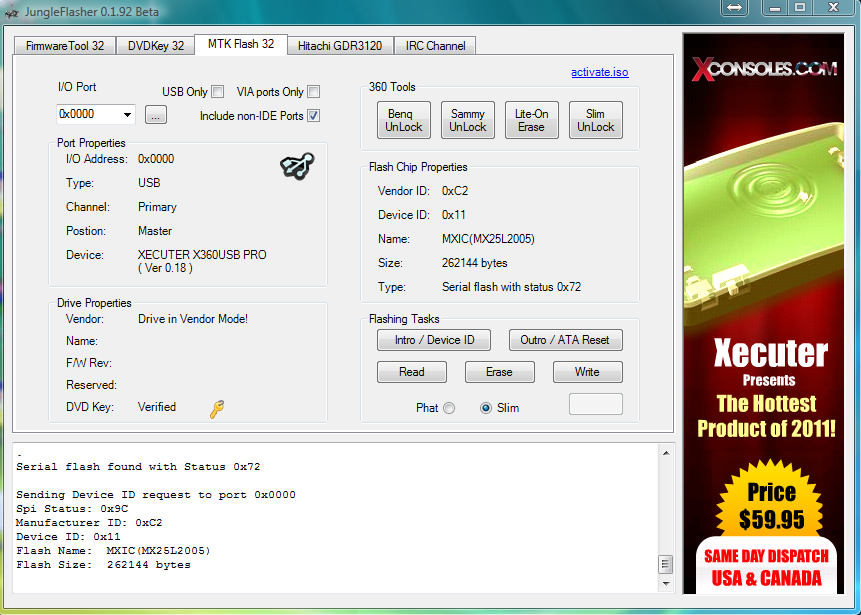Viewport: 861px width, 615px height.
Task: Click the 'XECUTER X360USB PRO' device text
Action: click(x=202, y=255)
